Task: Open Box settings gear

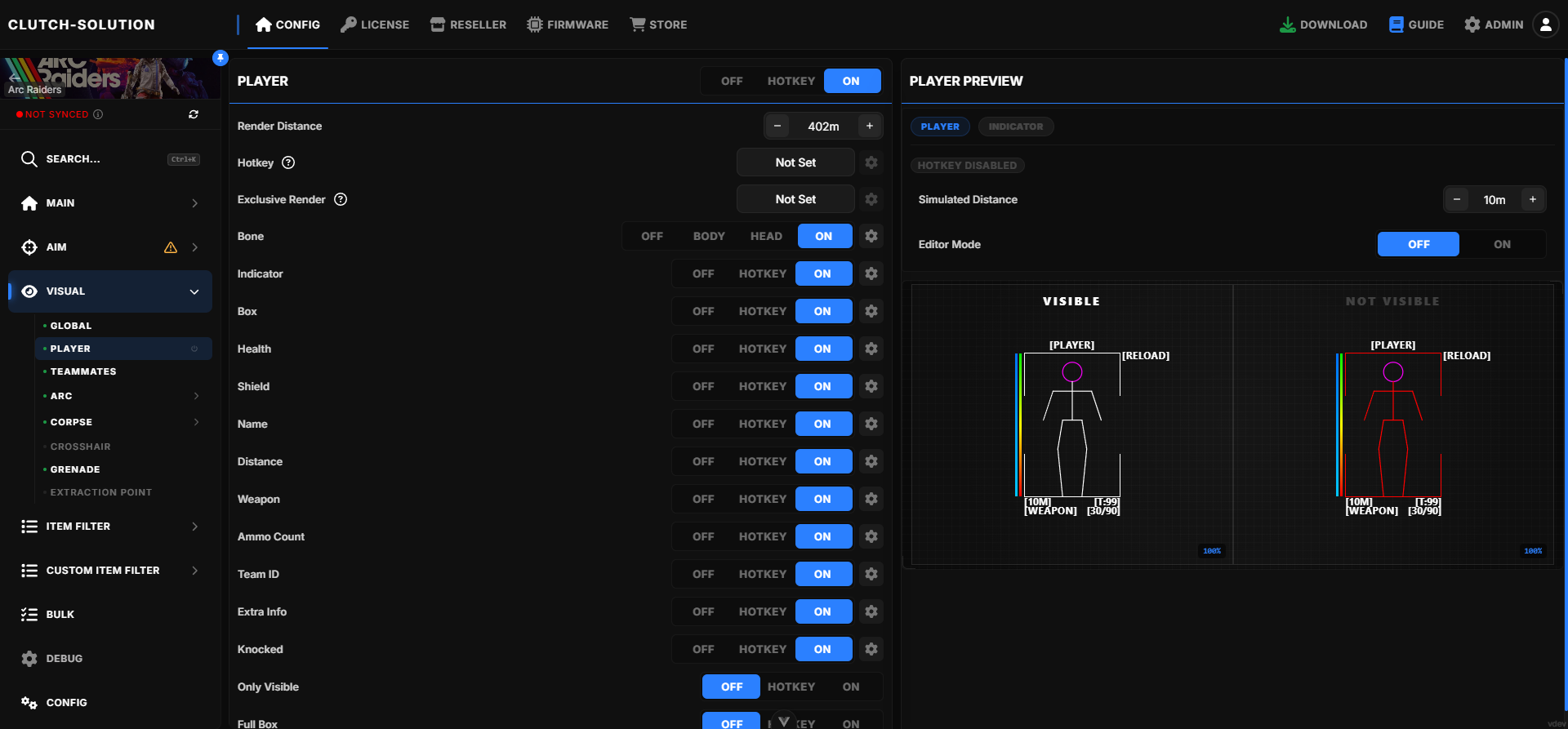Action: pos(871,311)
